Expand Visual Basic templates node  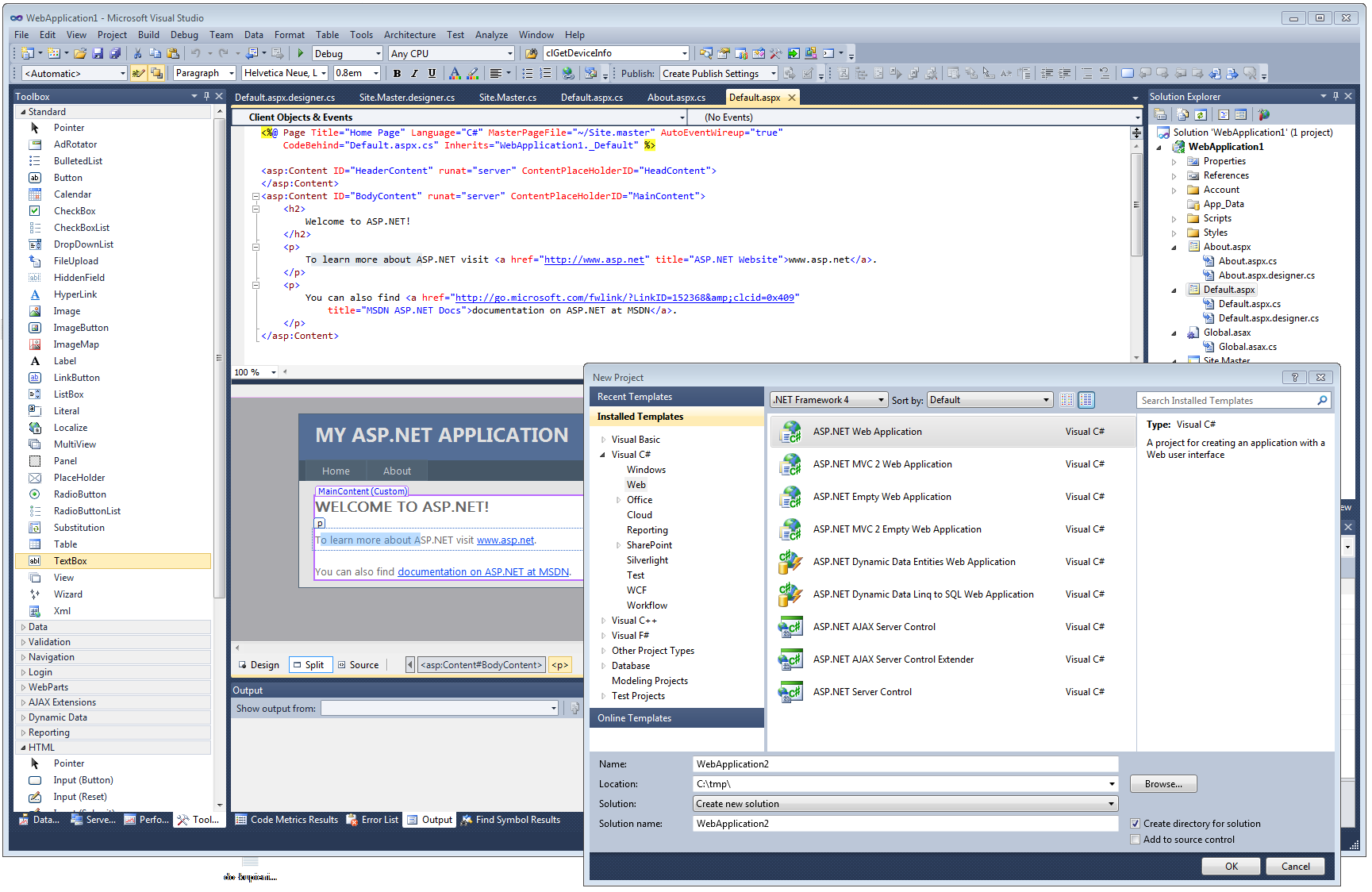click(603, 440)
